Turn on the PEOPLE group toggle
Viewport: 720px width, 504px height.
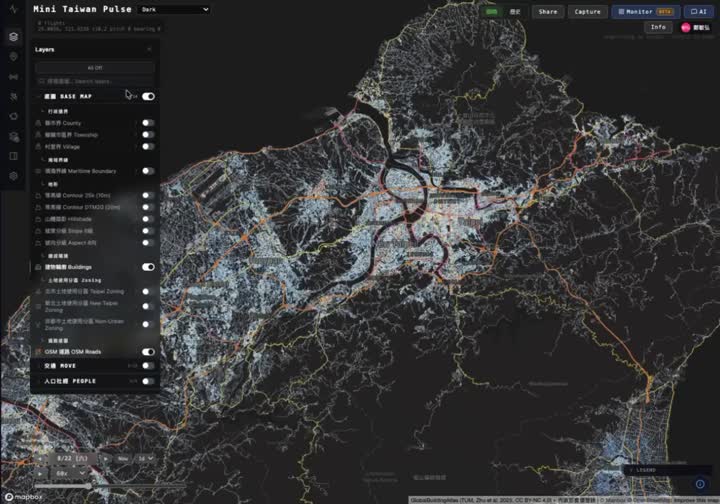pyautogui.click(x=148, y=381)
